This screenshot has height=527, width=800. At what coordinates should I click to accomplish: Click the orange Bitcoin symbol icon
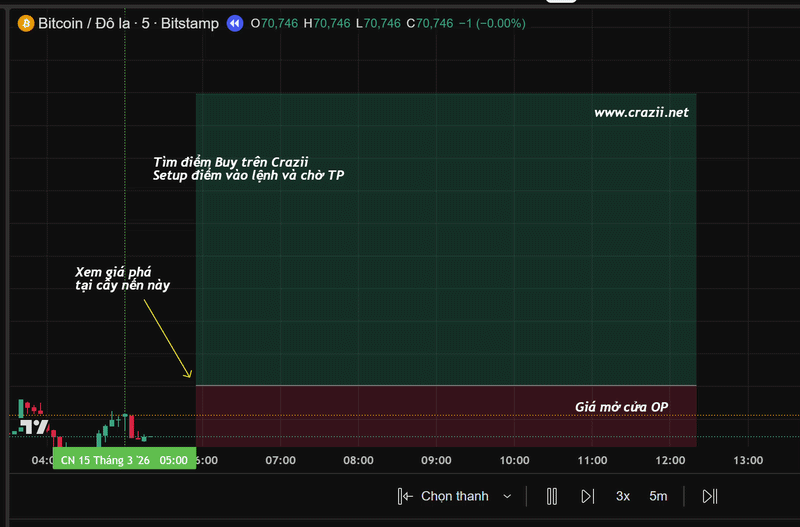tap(25, 23)
